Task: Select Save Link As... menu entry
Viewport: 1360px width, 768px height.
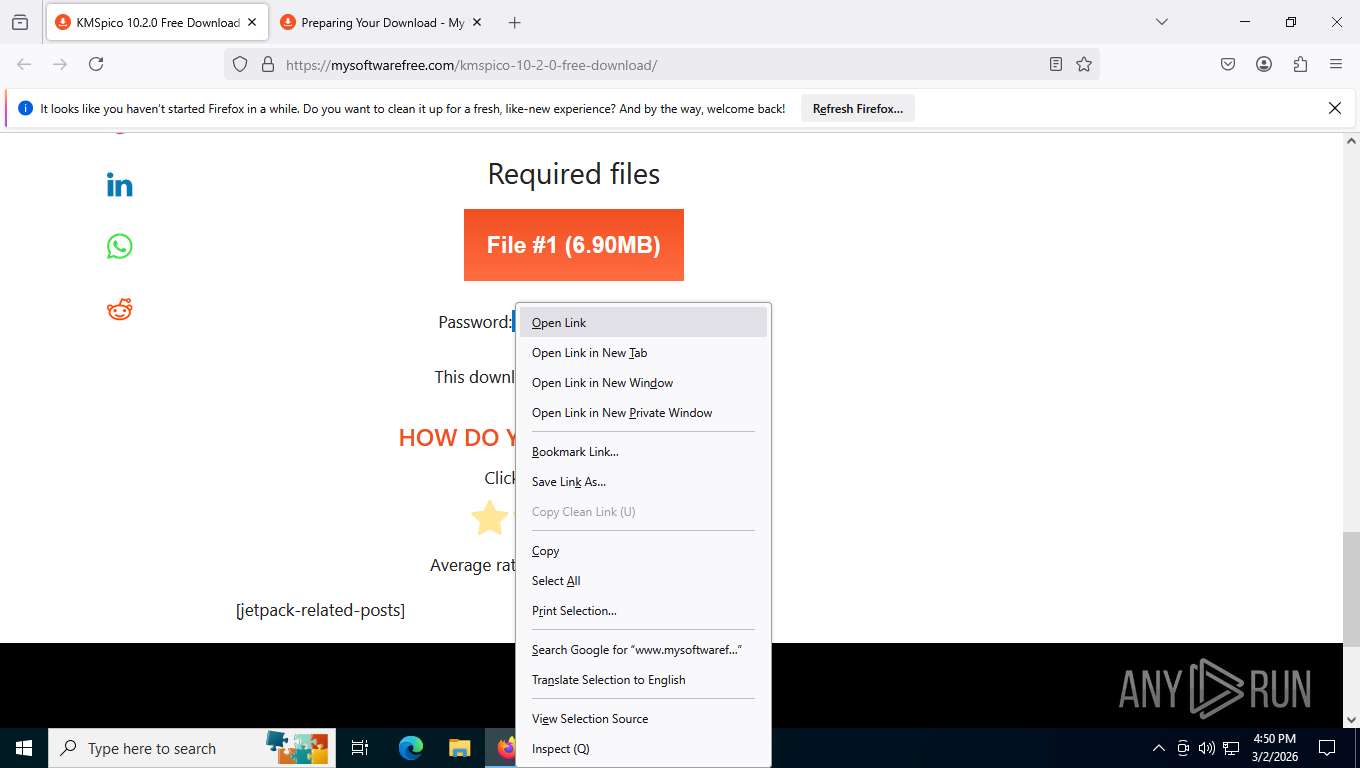Action: 643,481
